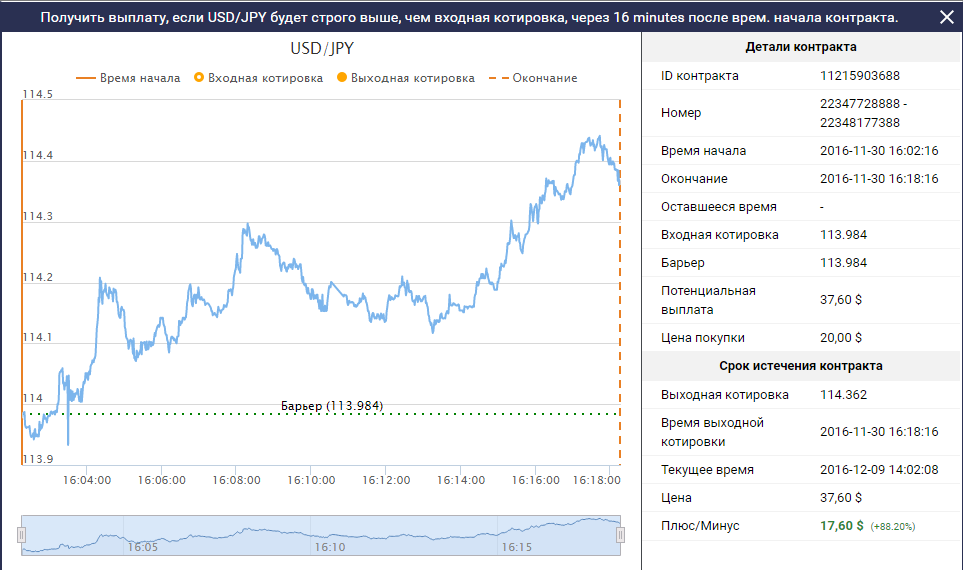Click the navigator timeline at 16:05

pos(141,547)
